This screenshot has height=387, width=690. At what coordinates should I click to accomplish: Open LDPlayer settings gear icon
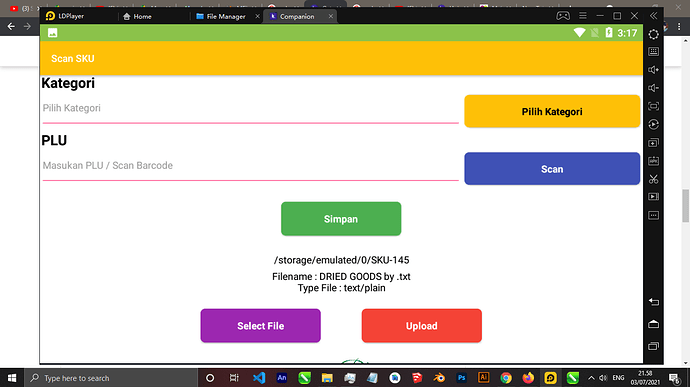(653, 34)
